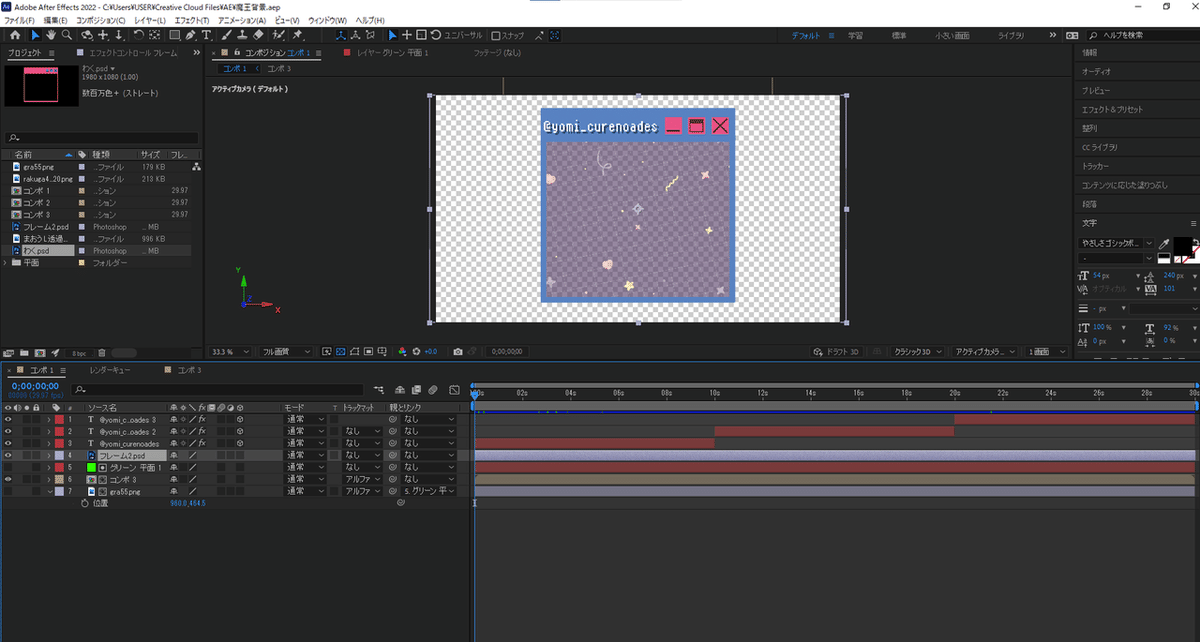Hide layer 1 @yomi_c..oades 3 eye

[x=8, y=419]
